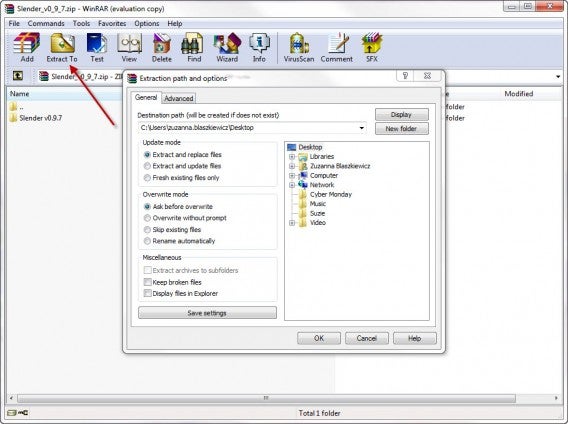Expand the Computer tree node

tap(292, 176)
